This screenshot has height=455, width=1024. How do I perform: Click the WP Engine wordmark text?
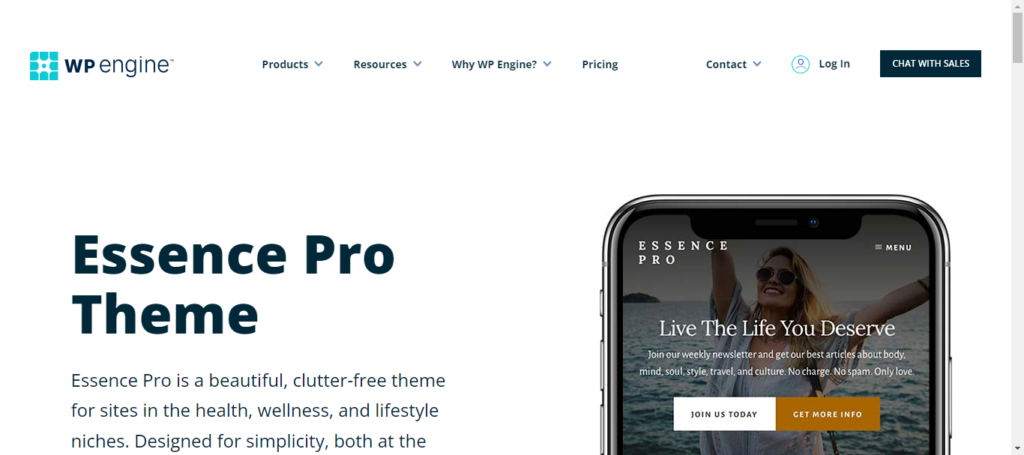coord(119,66)
